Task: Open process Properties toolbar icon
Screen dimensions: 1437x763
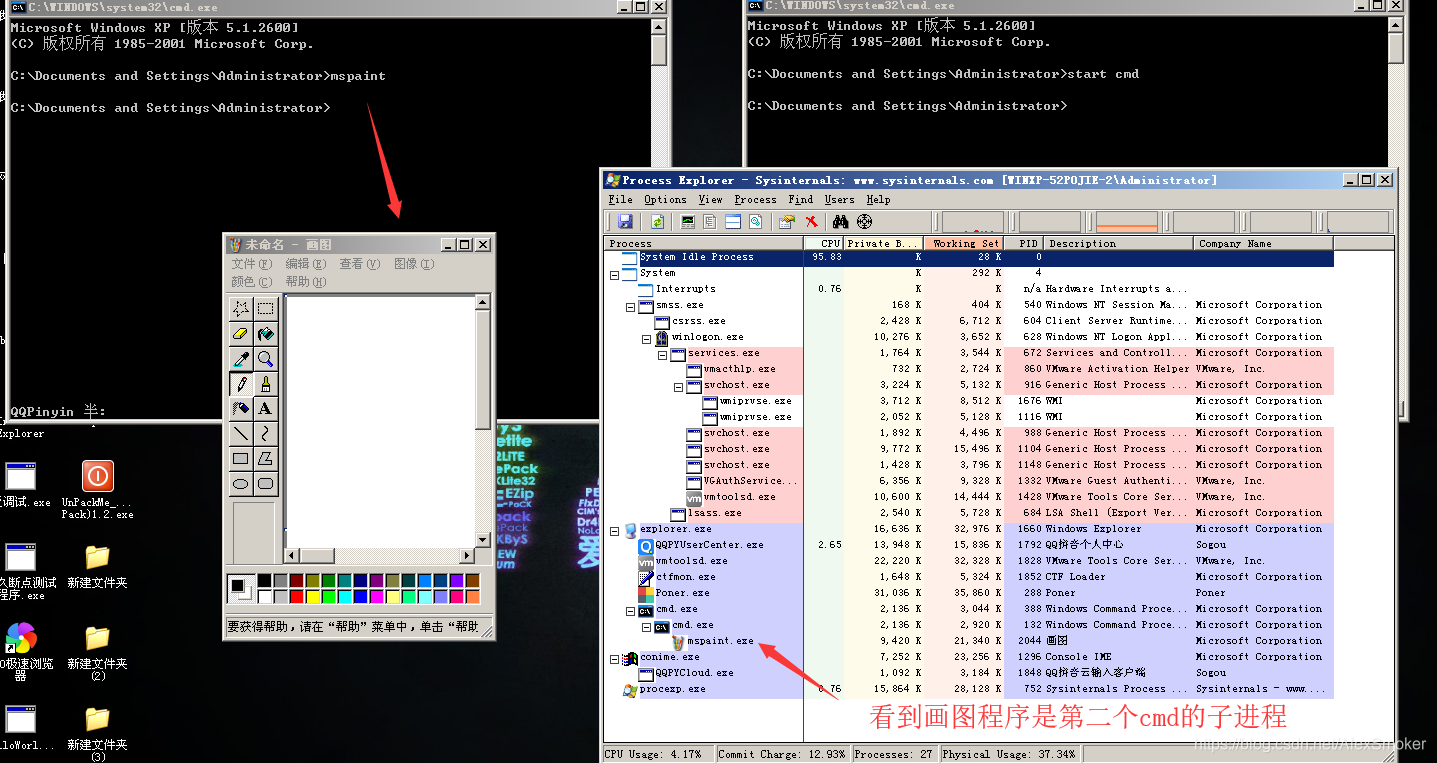Action: pyautogui.click(x=787, y=221)
